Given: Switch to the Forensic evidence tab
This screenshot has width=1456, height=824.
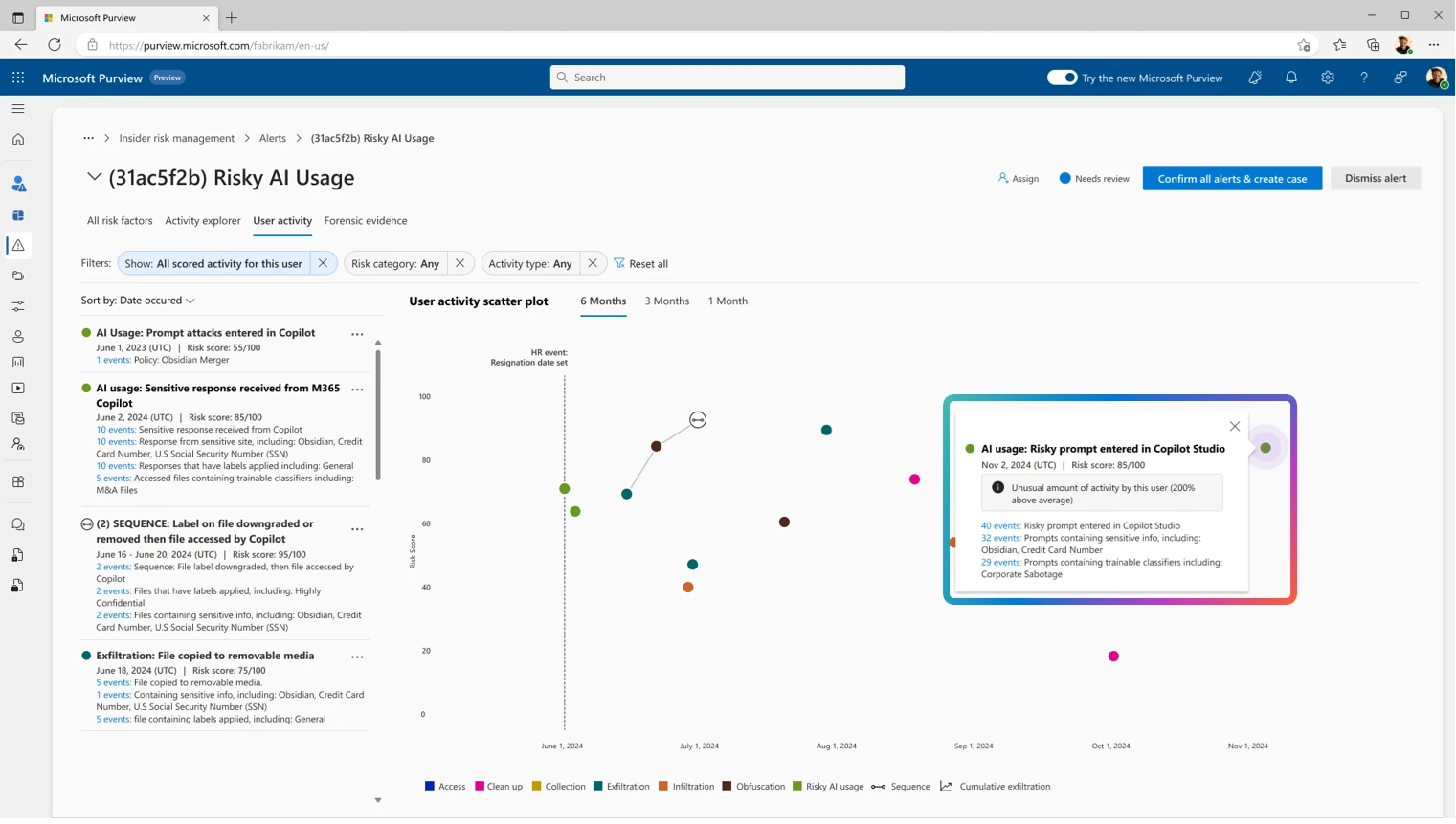Looking at the screenshot, I should 366,221.
